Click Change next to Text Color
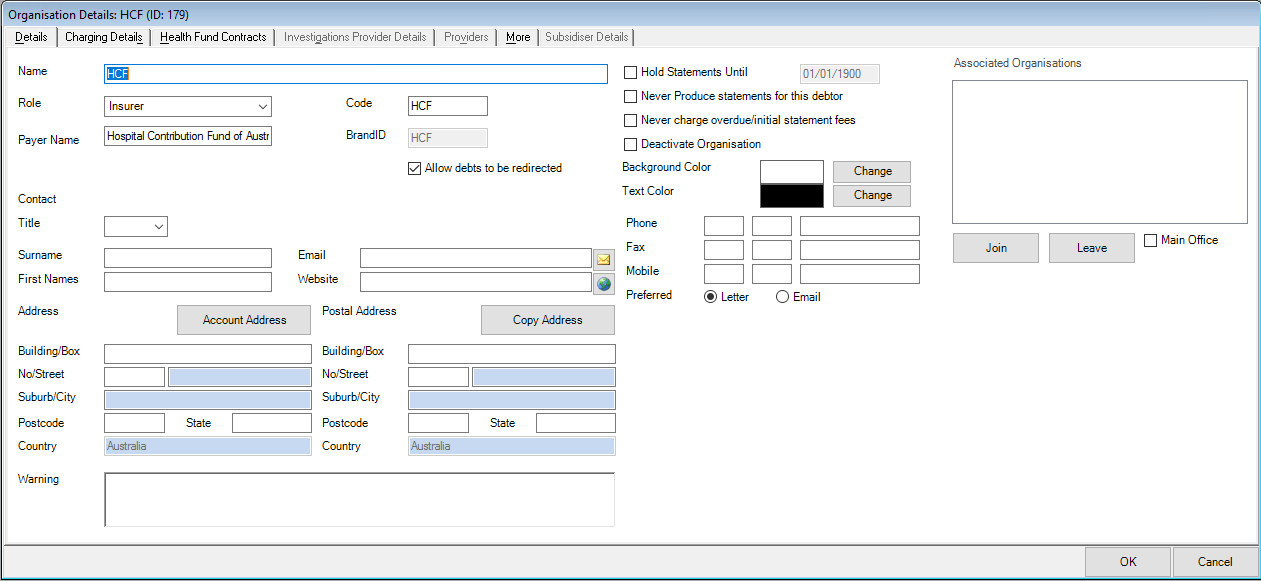 pos(872,195)
